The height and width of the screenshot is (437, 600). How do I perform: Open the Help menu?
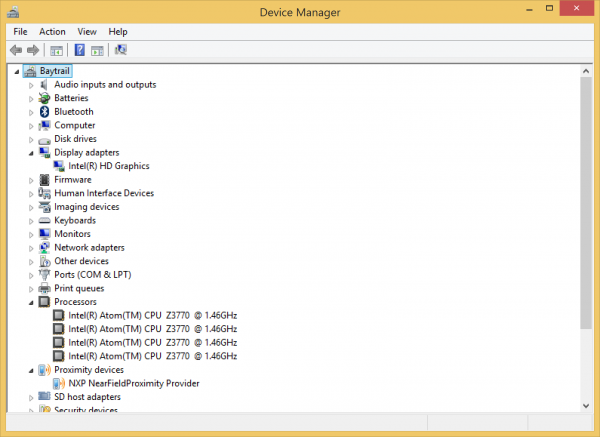[118, 32]
